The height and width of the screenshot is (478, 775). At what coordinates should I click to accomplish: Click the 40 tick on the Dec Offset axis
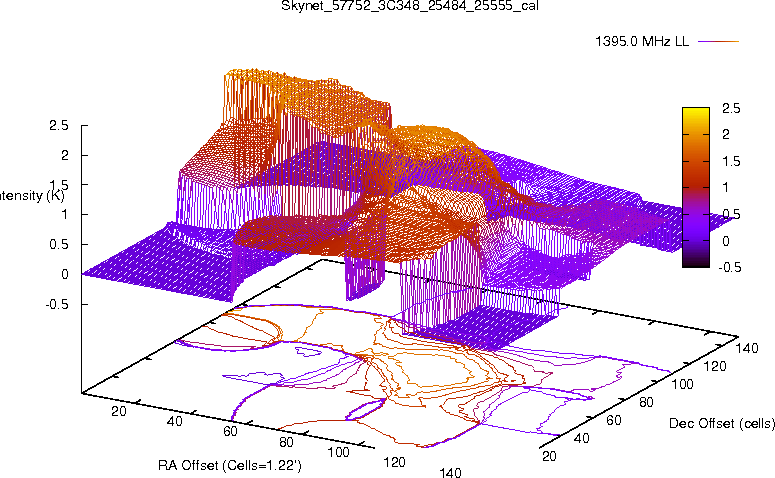click(582, 438)
